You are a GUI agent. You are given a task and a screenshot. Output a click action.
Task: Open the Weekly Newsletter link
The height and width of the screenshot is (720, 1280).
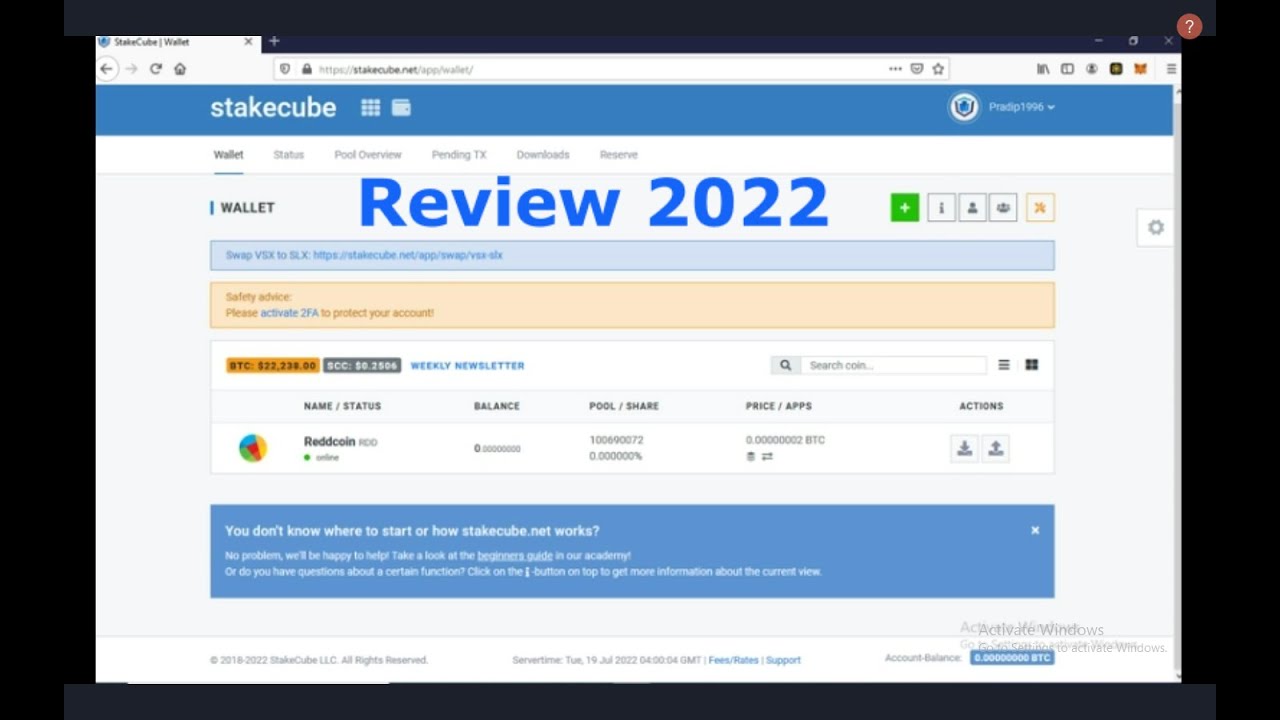pyautogui.click(x=468, y=366)
